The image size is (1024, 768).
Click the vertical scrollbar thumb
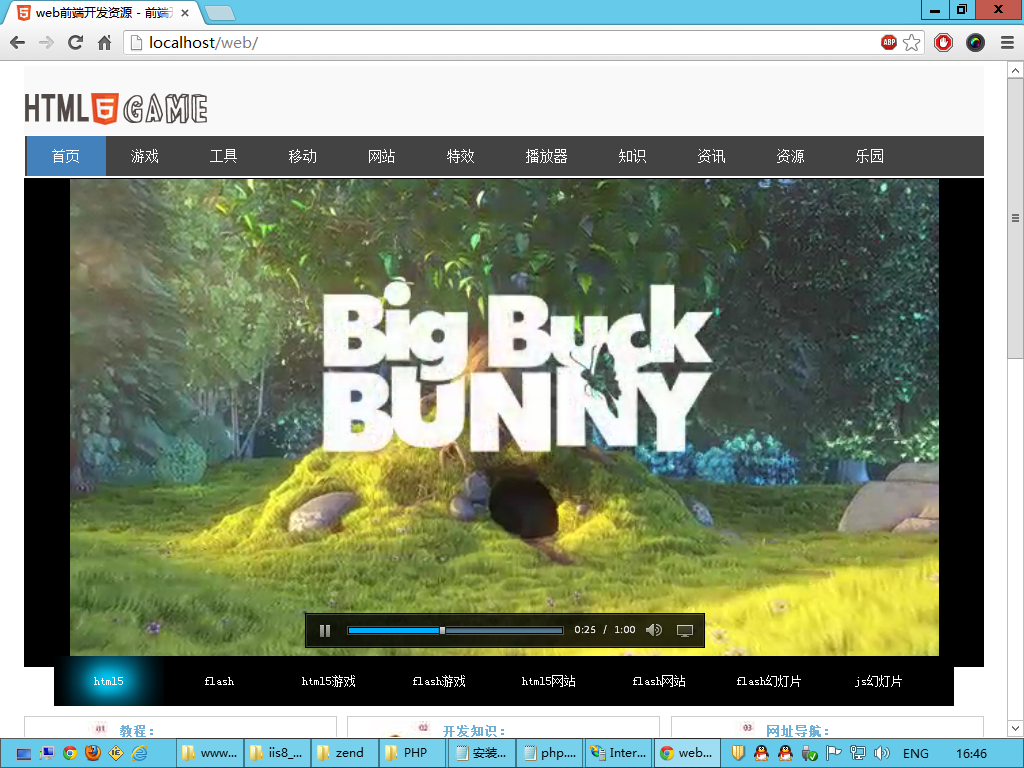[1015, 218]
